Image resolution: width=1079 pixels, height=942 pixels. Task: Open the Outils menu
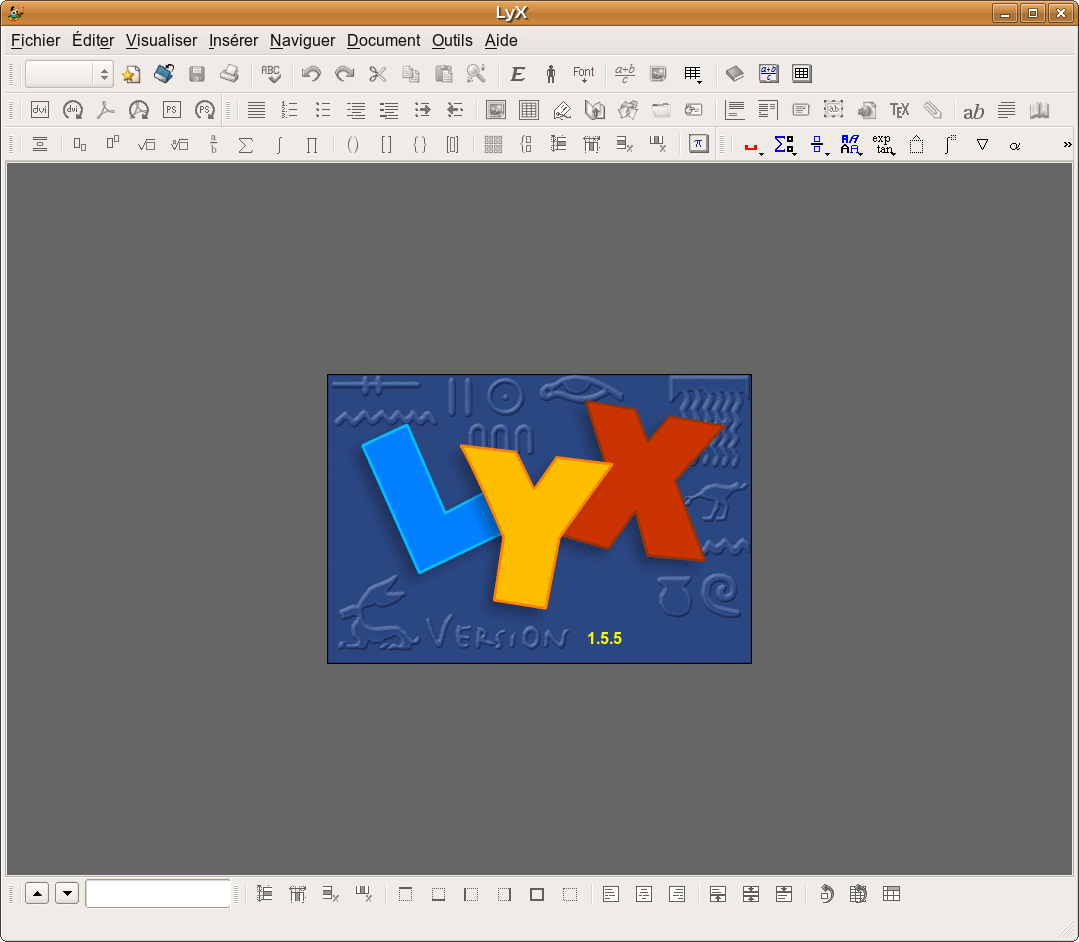[452, 41]
